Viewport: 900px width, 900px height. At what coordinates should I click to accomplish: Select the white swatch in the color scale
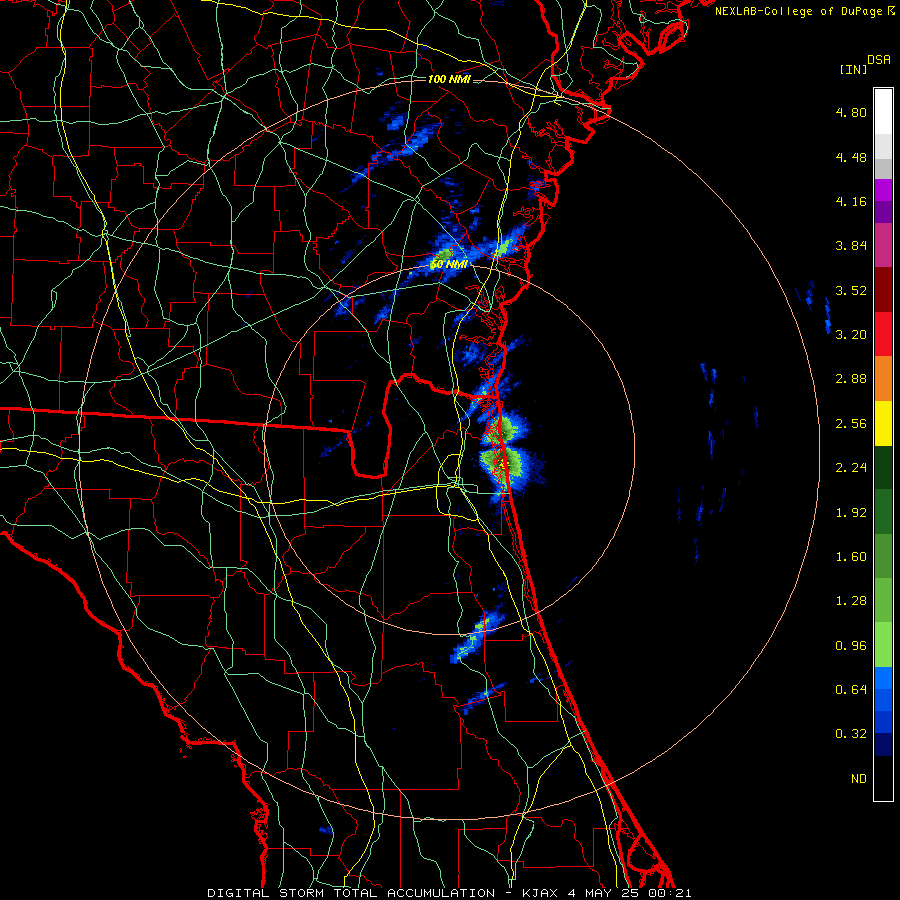[x=883, y=111]
